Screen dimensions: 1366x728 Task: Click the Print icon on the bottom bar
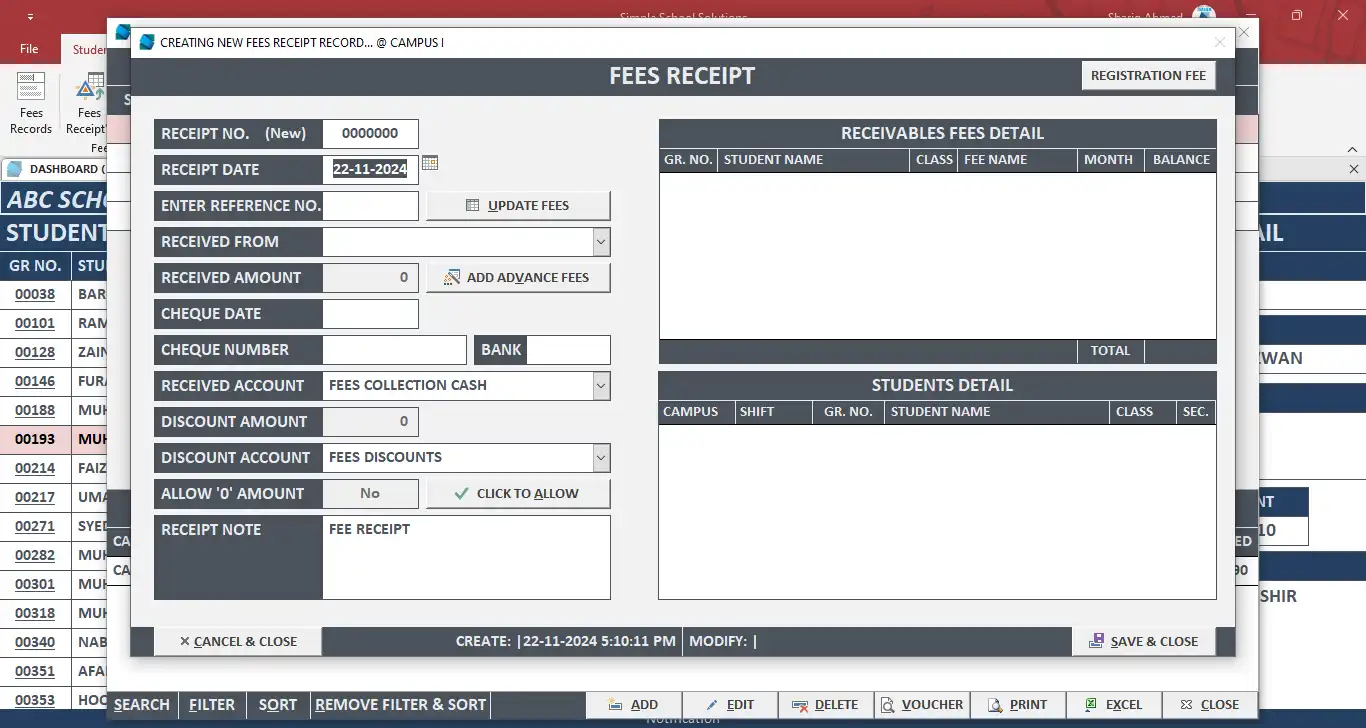click(996, 704)
